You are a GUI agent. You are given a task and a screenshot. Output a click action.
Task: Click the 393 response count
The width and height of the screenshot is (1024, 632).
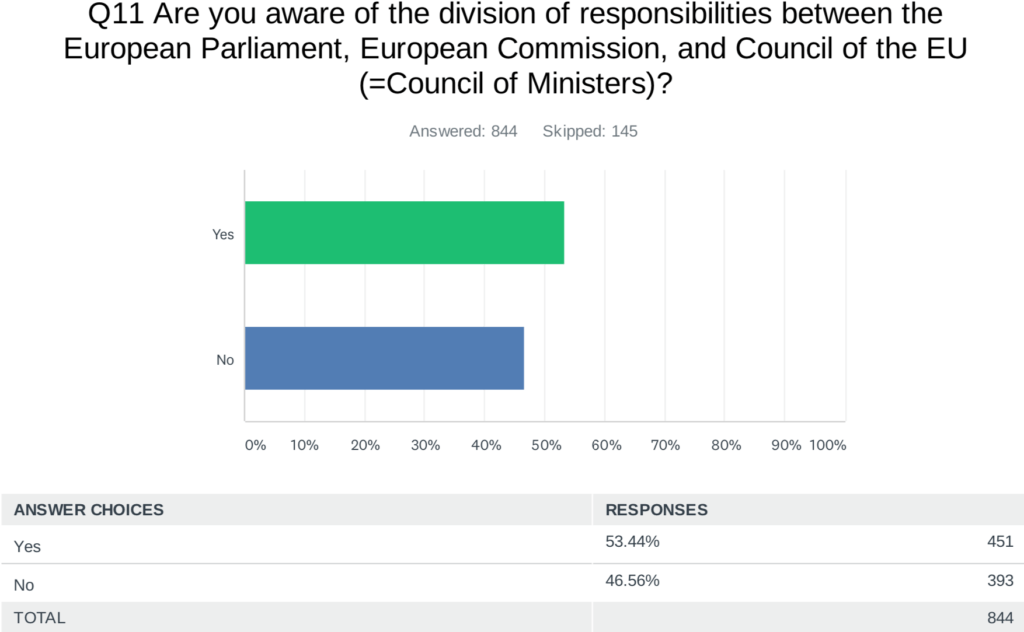click(x=1000, y=579)
